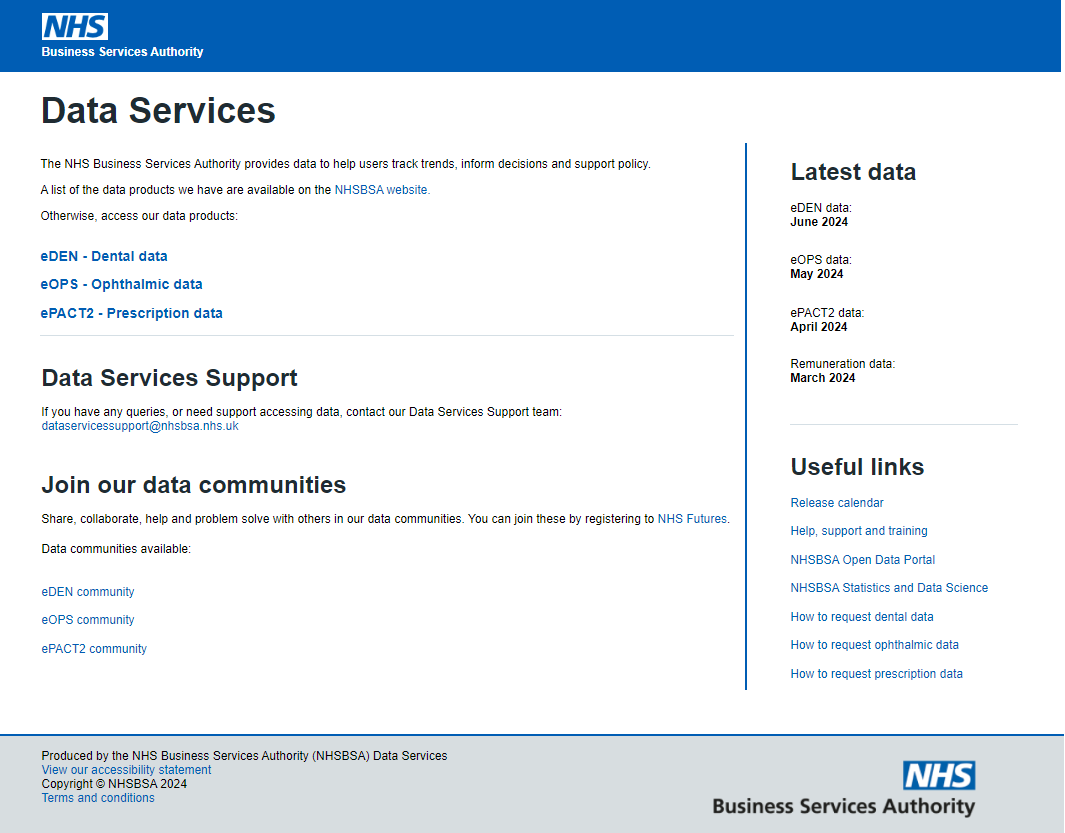Click the eOPS data: label

(x=821, y=260)
